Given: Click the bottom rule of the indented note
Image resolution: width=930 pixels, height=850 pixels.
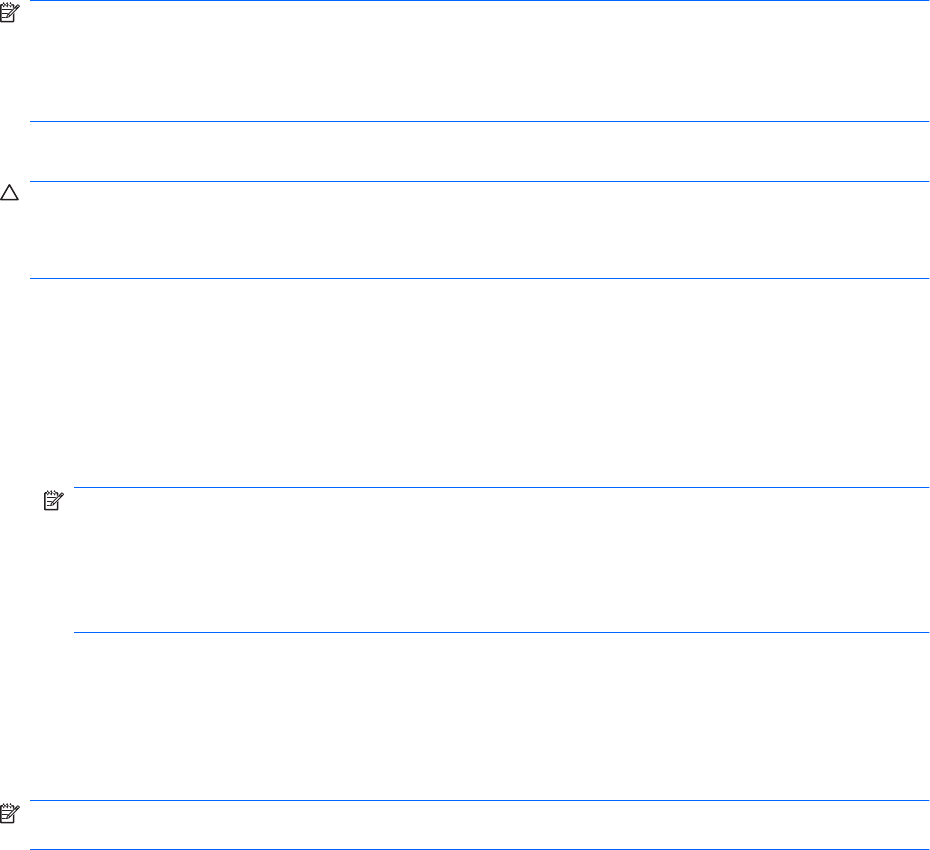Looking at the screenshot, I should [500, 632].
